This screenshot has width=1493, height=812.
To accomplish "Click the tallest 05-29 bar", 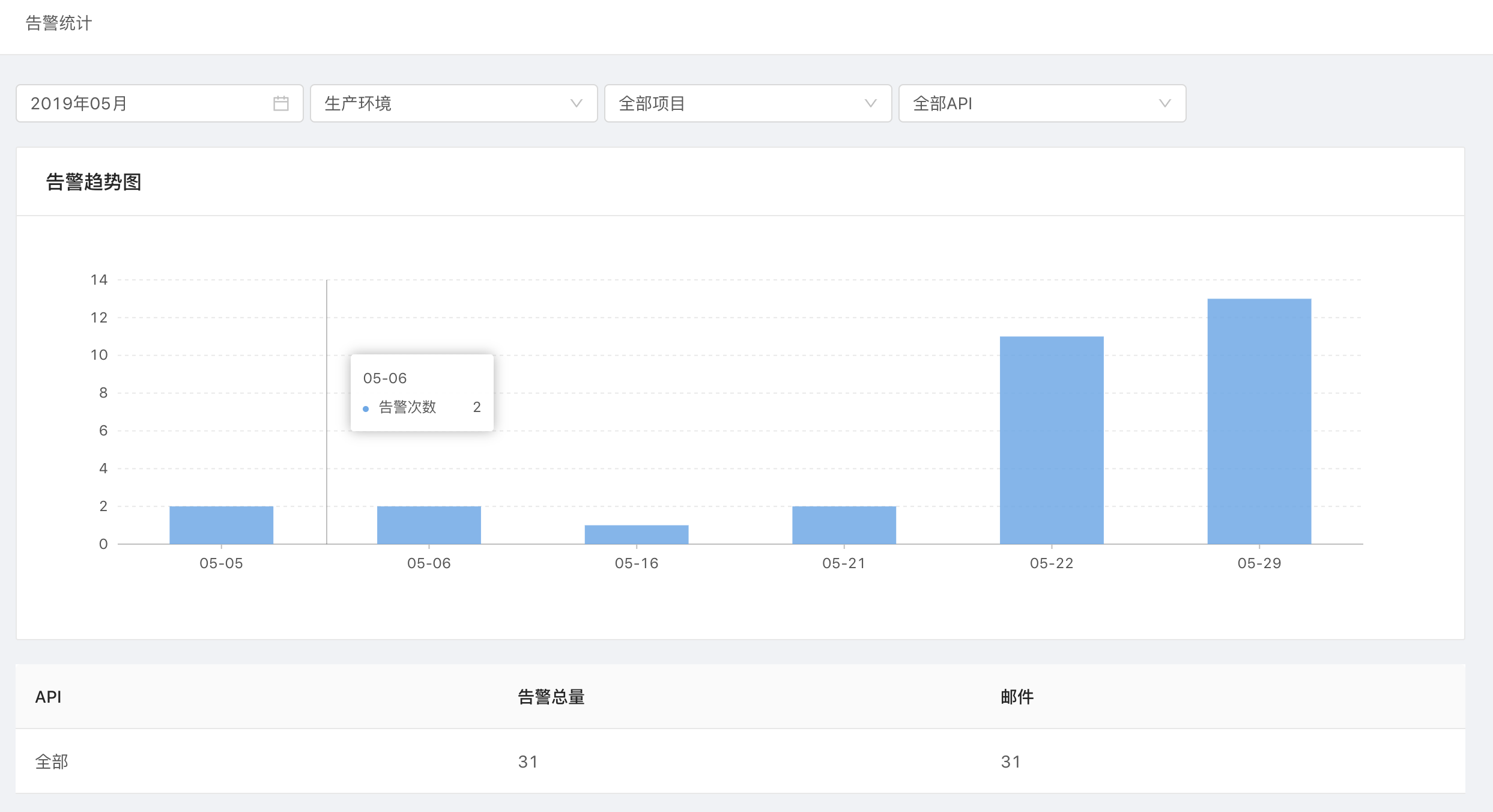I will tap(1259, 420).
